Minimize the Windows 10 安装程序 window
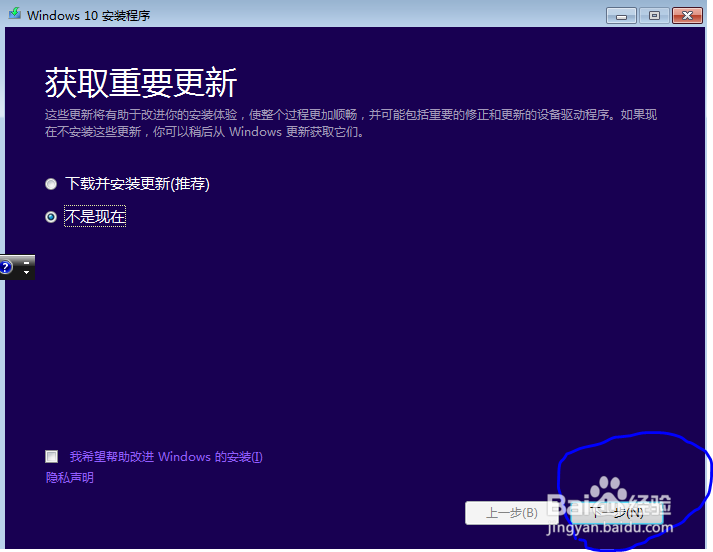 [621, 16]
